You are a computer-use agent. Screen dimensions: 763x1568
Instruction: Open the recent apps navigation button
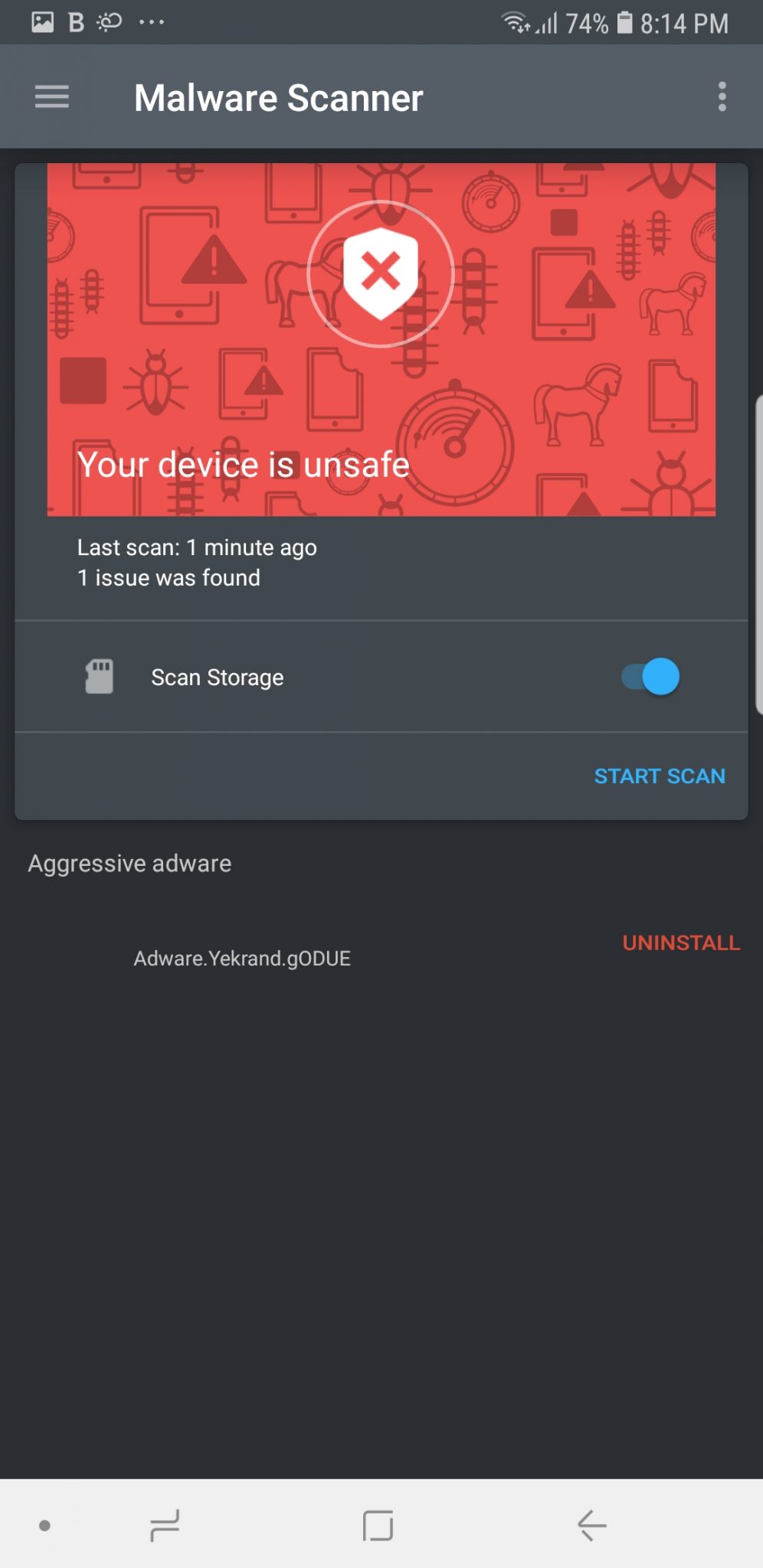[165, 1525]
